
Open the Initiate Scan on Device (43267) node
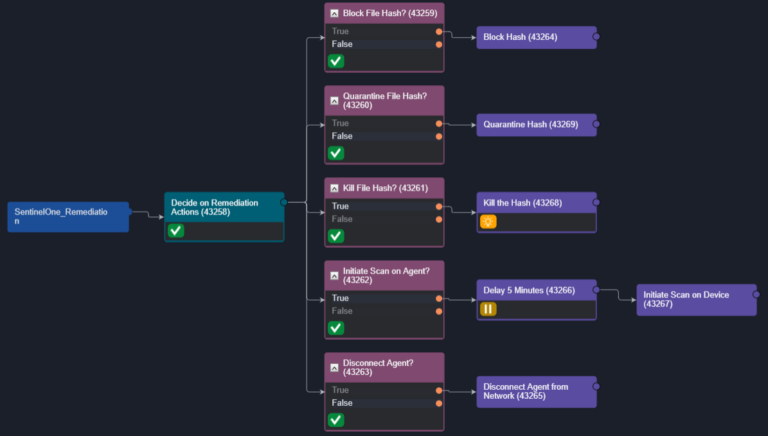pos(695,299)
